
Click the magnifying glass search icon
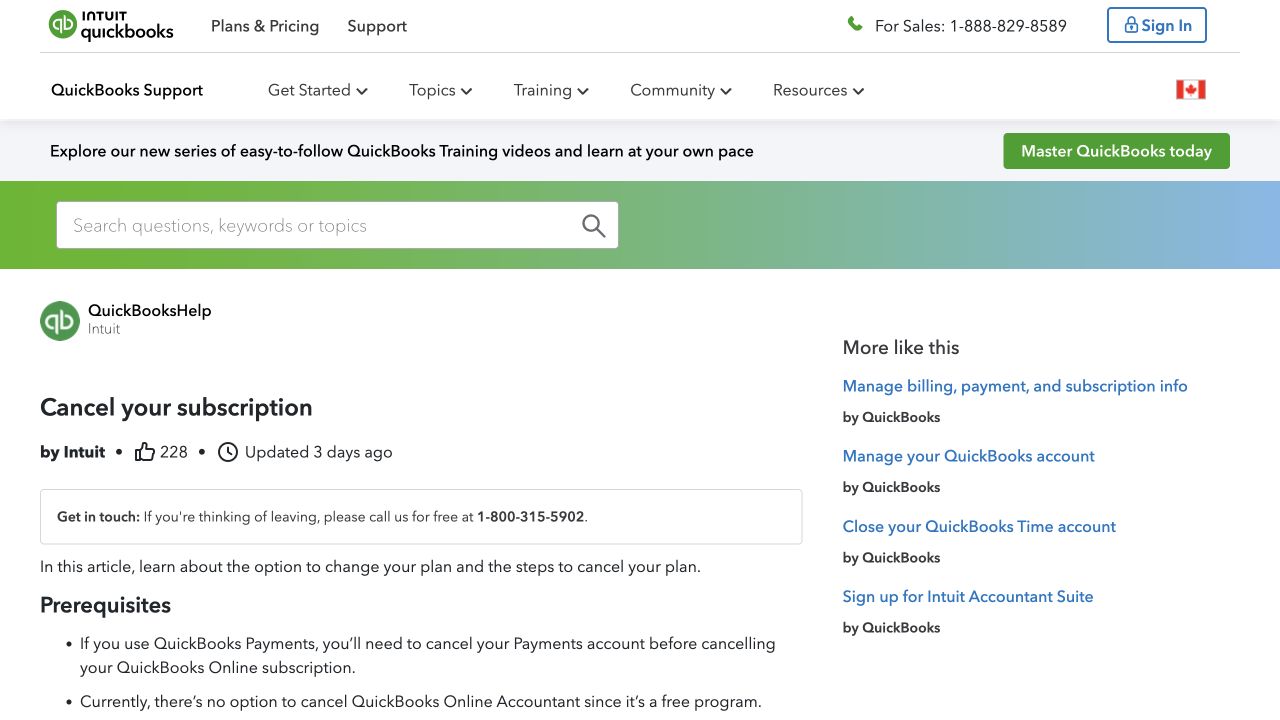pyautogui.click(x=594, y=226)
